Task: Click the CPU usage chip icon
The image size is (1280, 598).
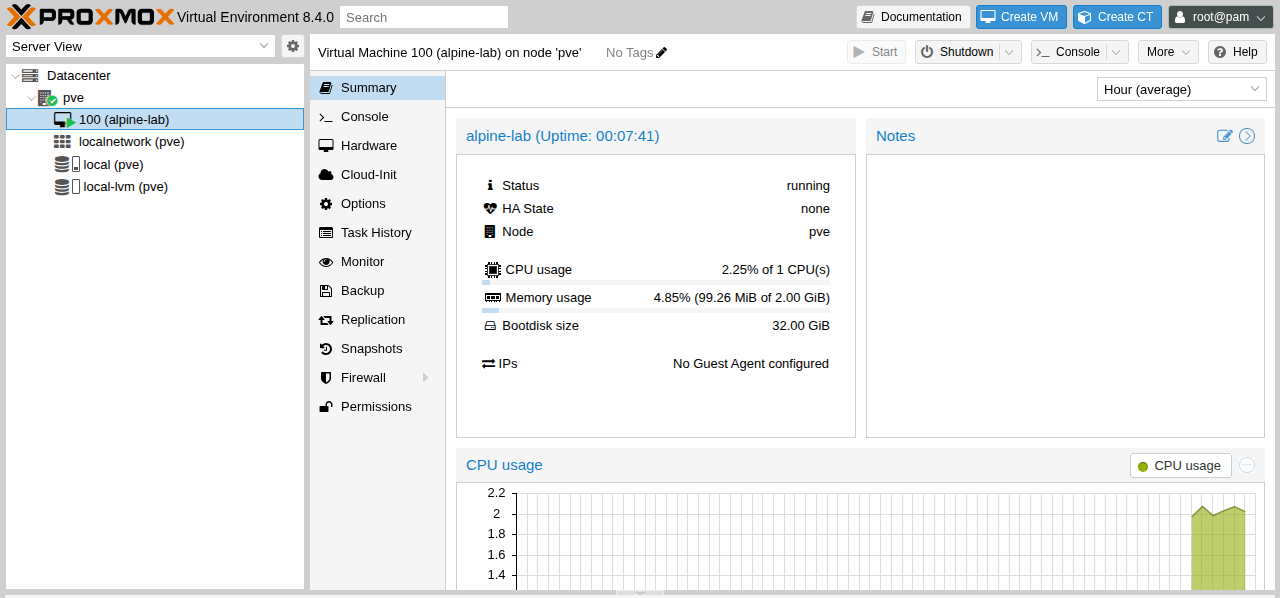Action: tap(492, 270)
